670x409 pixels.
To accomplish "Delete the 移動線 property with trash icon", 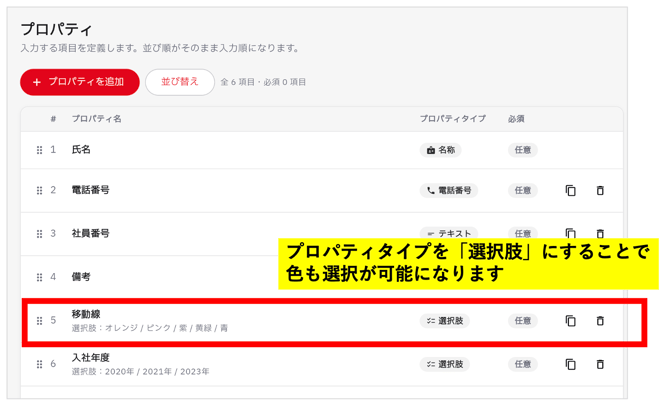I will [600, 321].
